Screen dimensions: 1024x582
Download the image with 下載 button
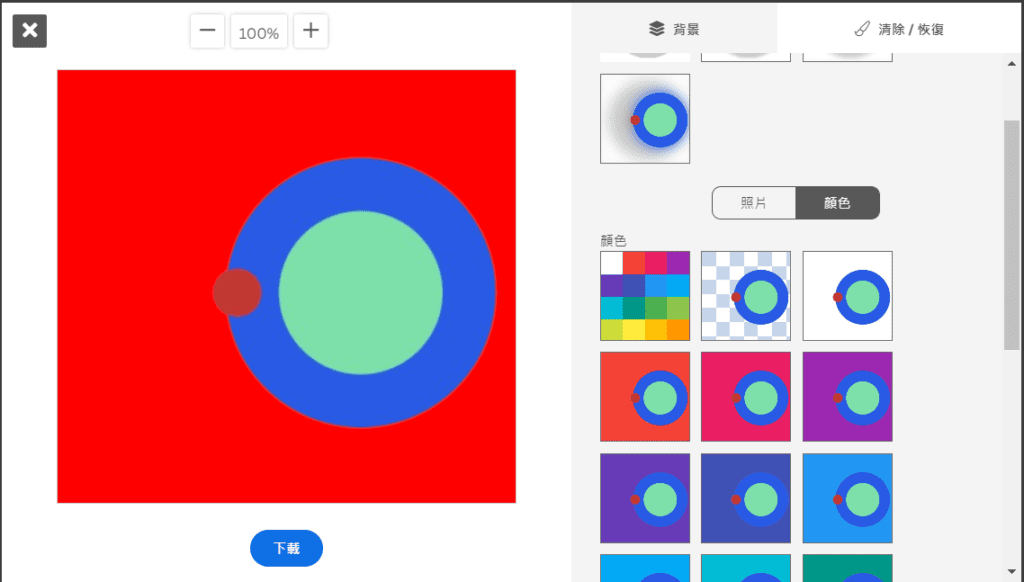(x=286, y=548)
